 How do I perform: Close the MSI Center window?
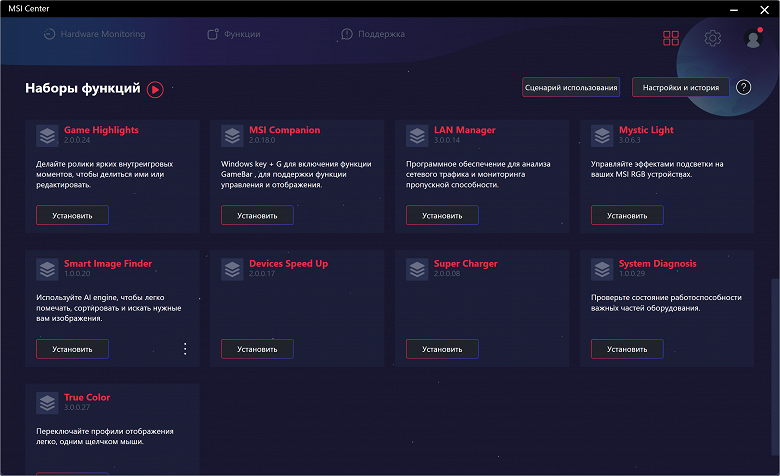pyautogui.click(x=765, y=9)
